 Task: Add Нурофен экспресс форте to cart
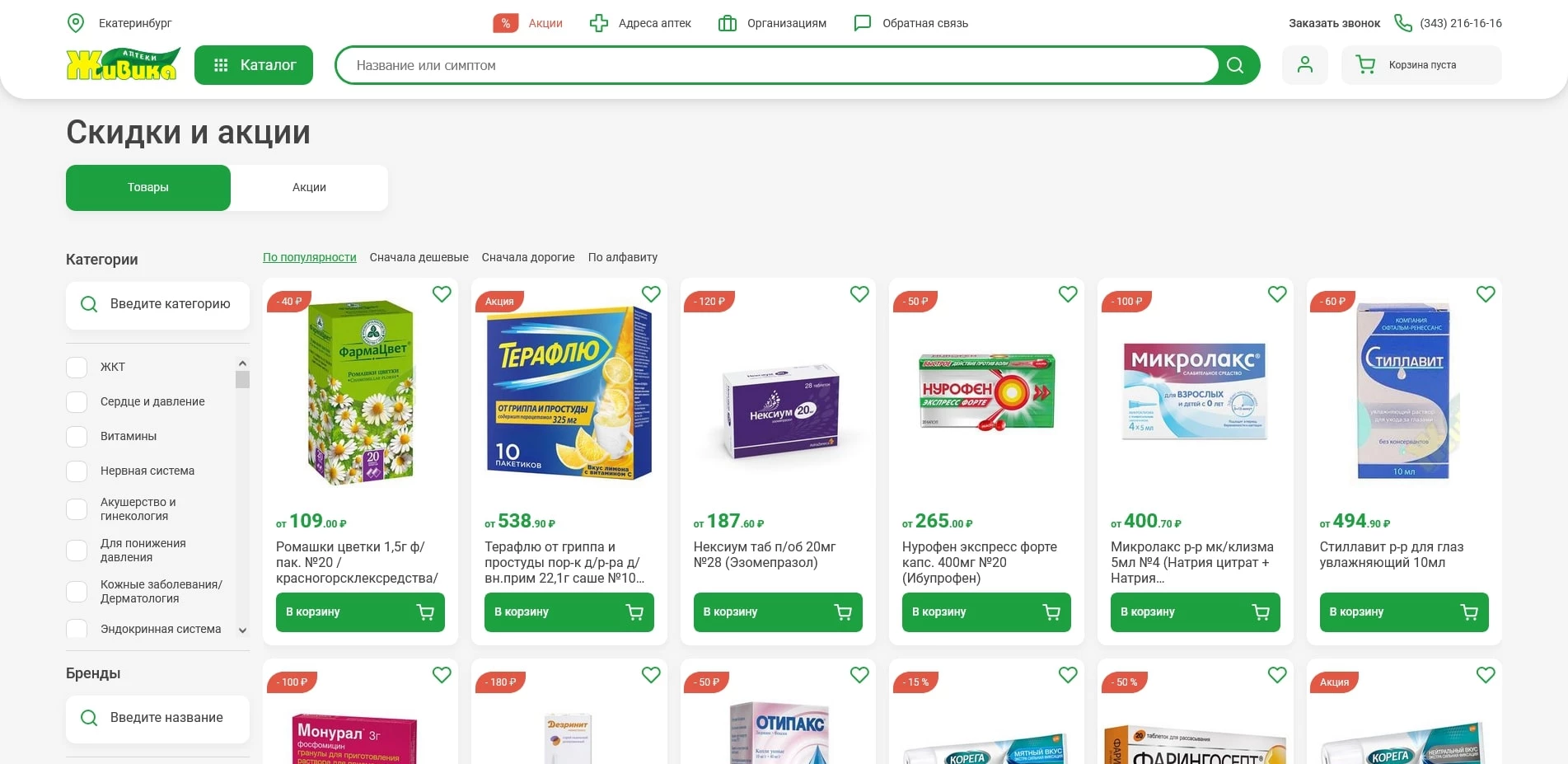click(985, 612)
